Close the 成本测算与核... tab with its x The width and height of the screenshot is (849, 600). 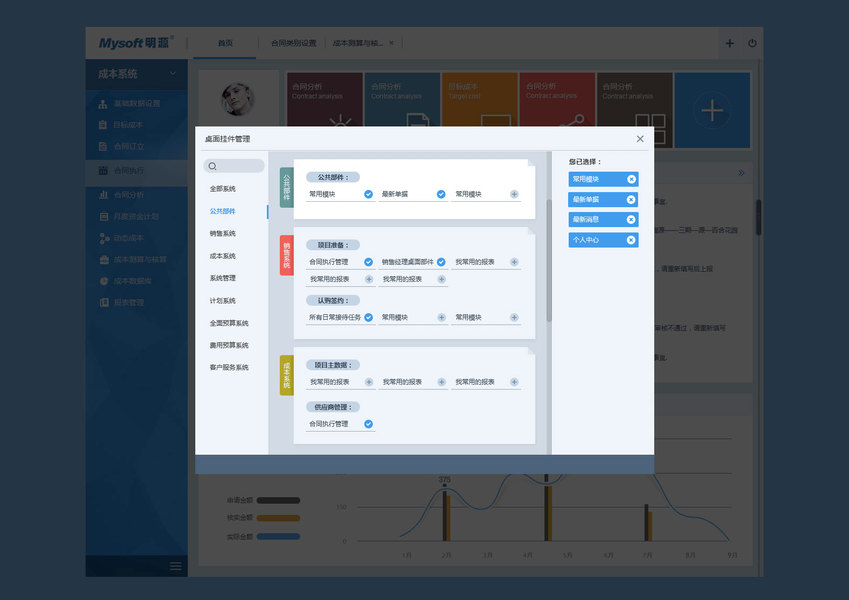(391, 43)
